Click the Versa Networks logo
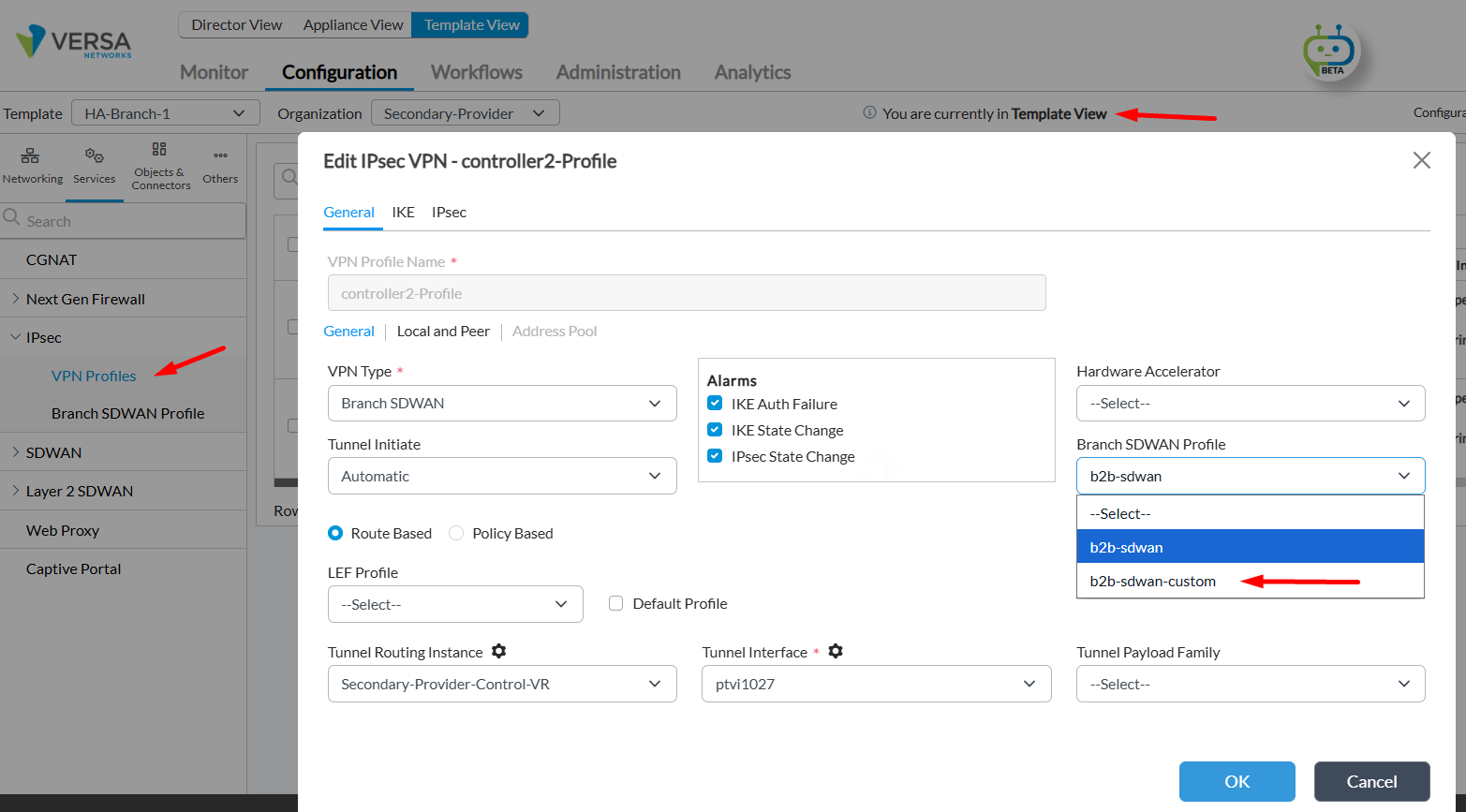The height and width of the screenshot is (812, 1466). 73,42
